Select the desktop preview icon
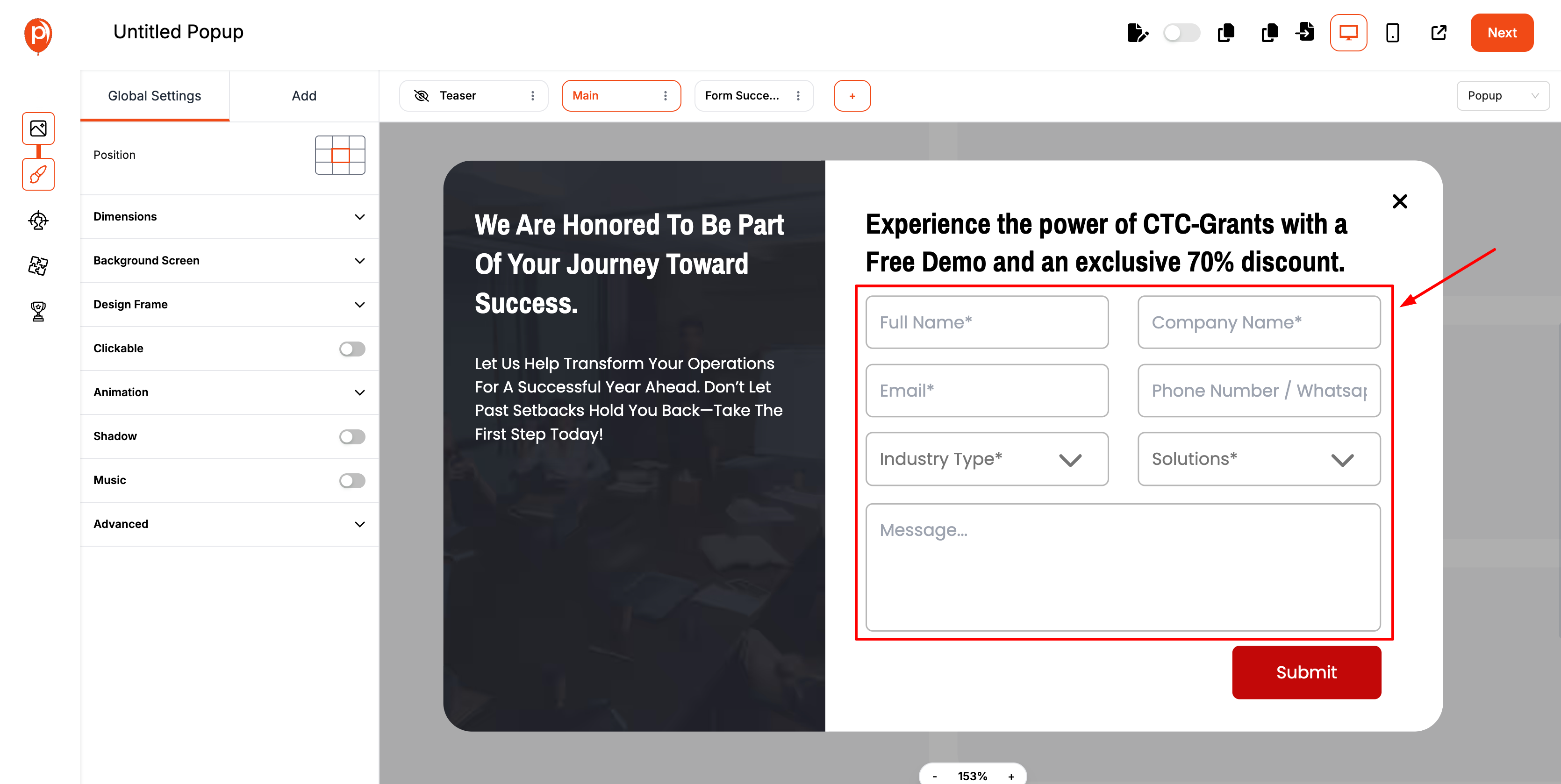This screenshot has height=784, width=1561. 1348,33
